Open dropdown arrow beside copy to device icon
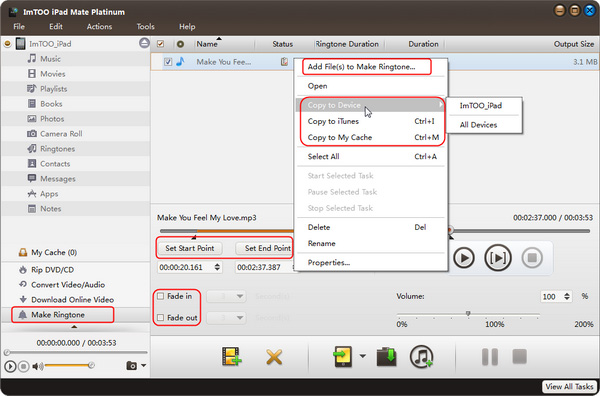 362,356
